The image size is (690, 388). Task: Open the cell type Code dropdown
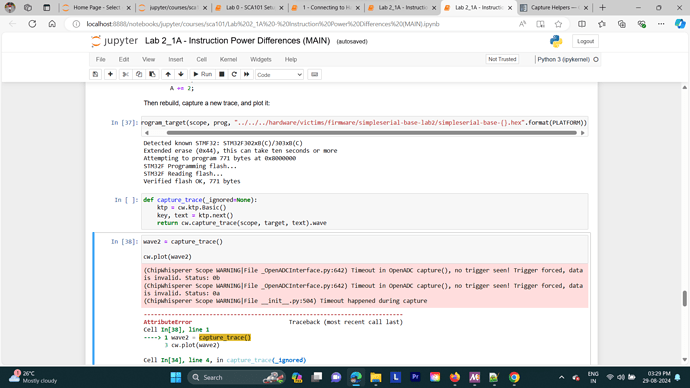pyautogui.click(x=279, y=75)
